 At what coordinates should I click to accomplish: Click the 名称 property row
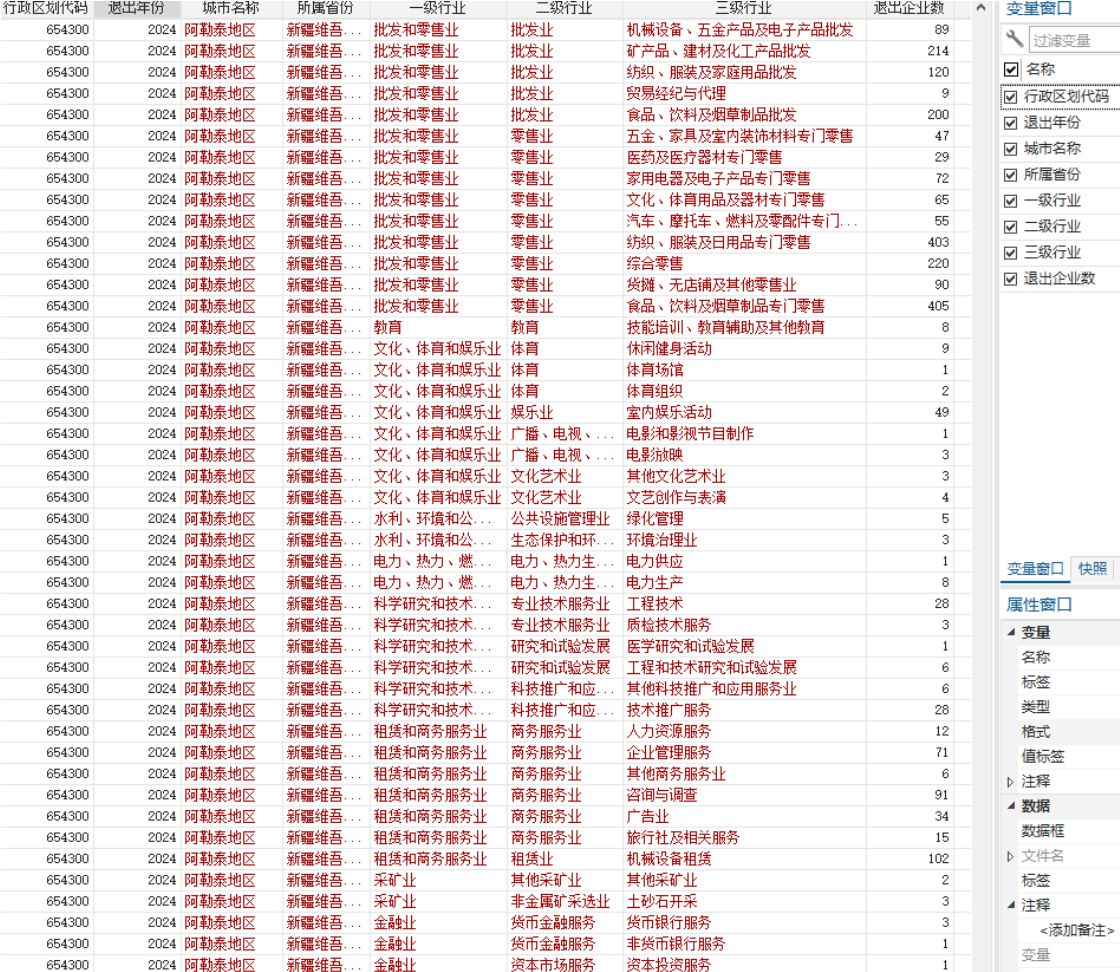point(1068,657)
